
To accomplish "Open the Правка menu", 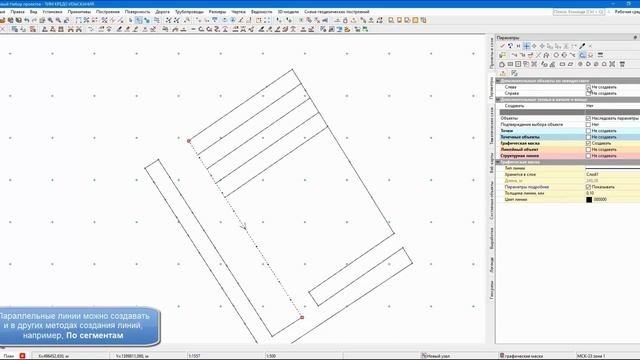I will (18, 12).
